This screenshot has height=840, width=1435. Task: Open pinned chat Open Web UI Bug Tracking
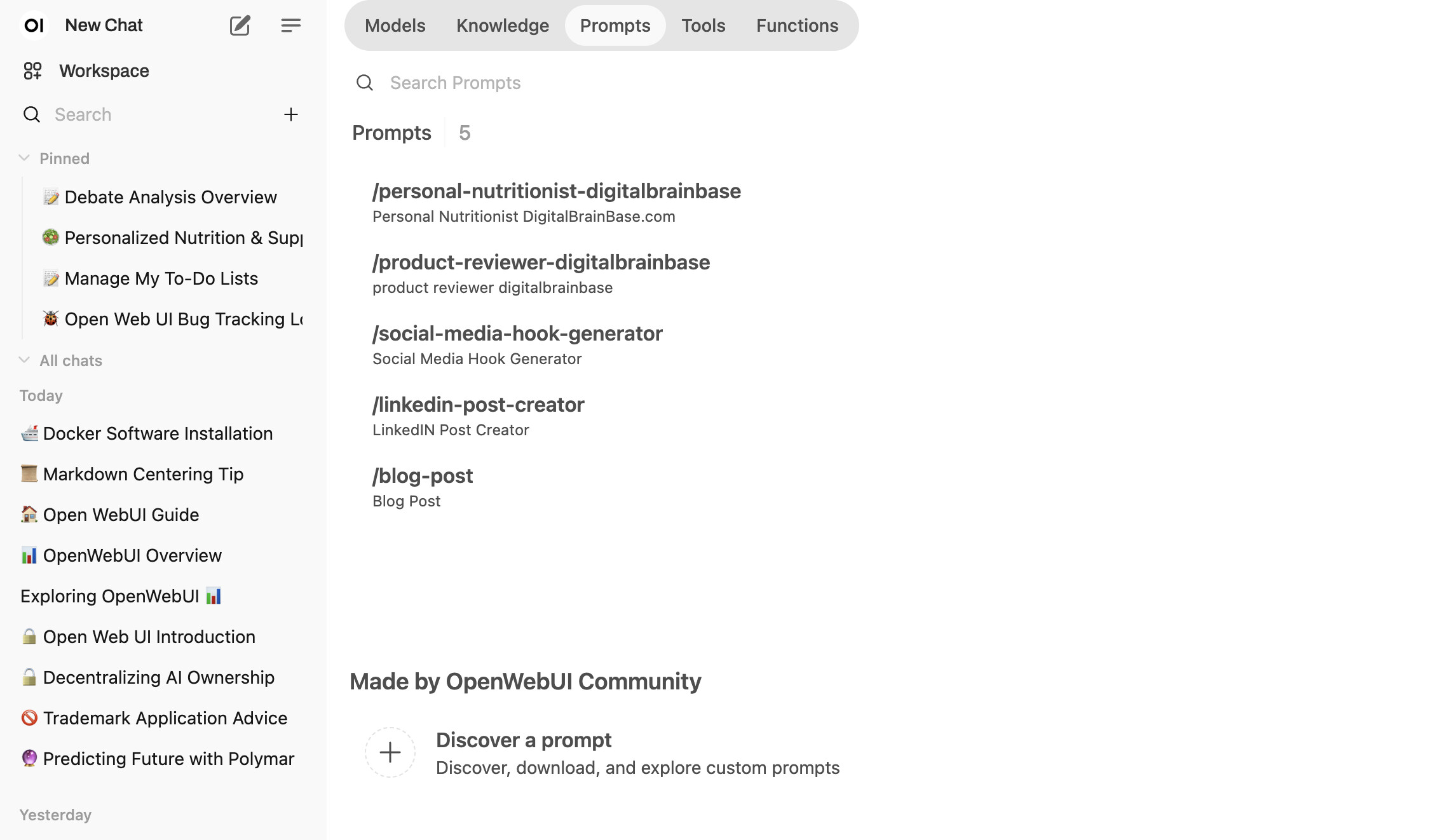172,319
